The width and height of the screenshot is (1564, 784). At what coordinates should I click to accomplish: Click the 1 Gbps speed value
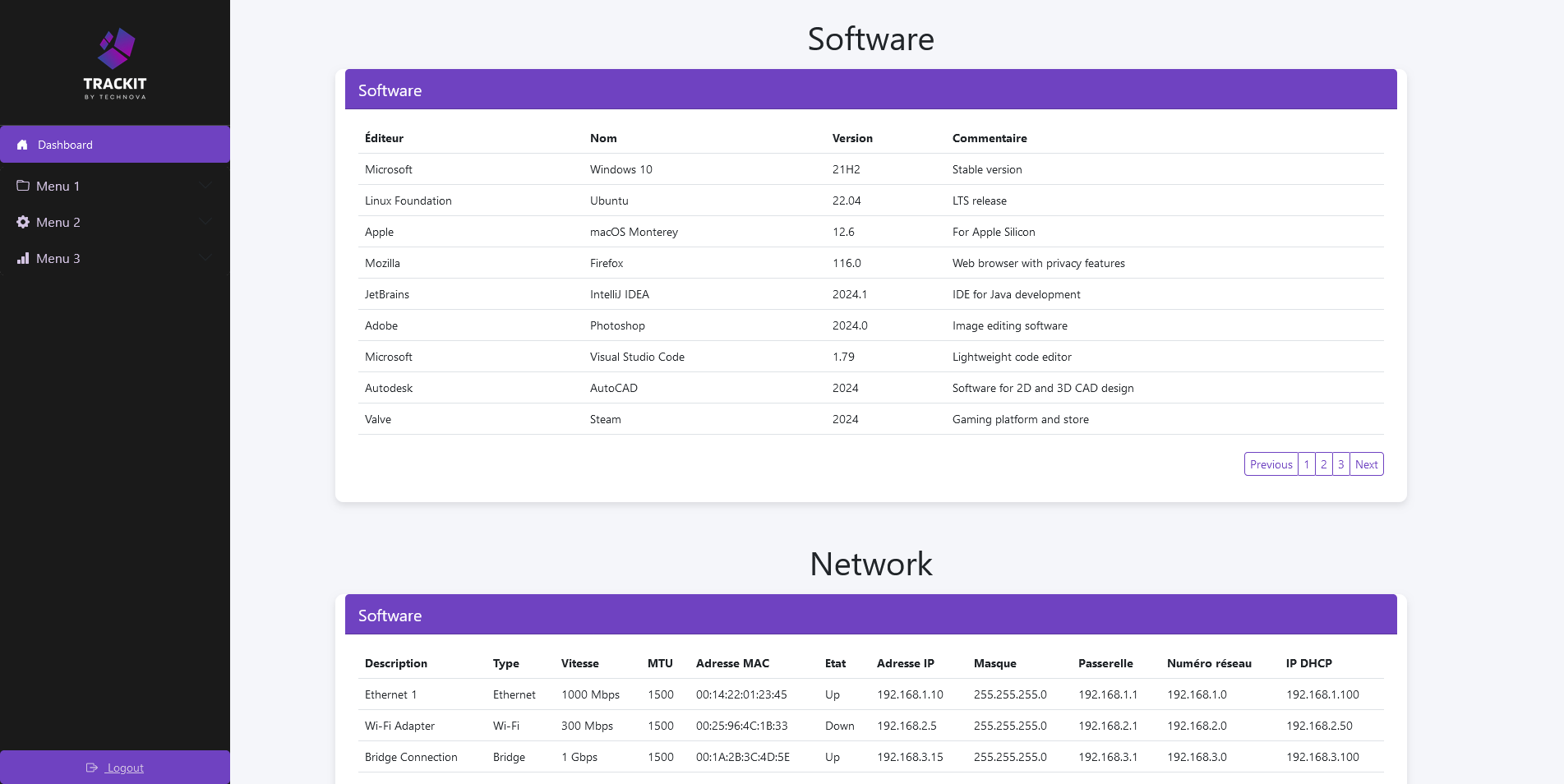click(x=579, y=757)
